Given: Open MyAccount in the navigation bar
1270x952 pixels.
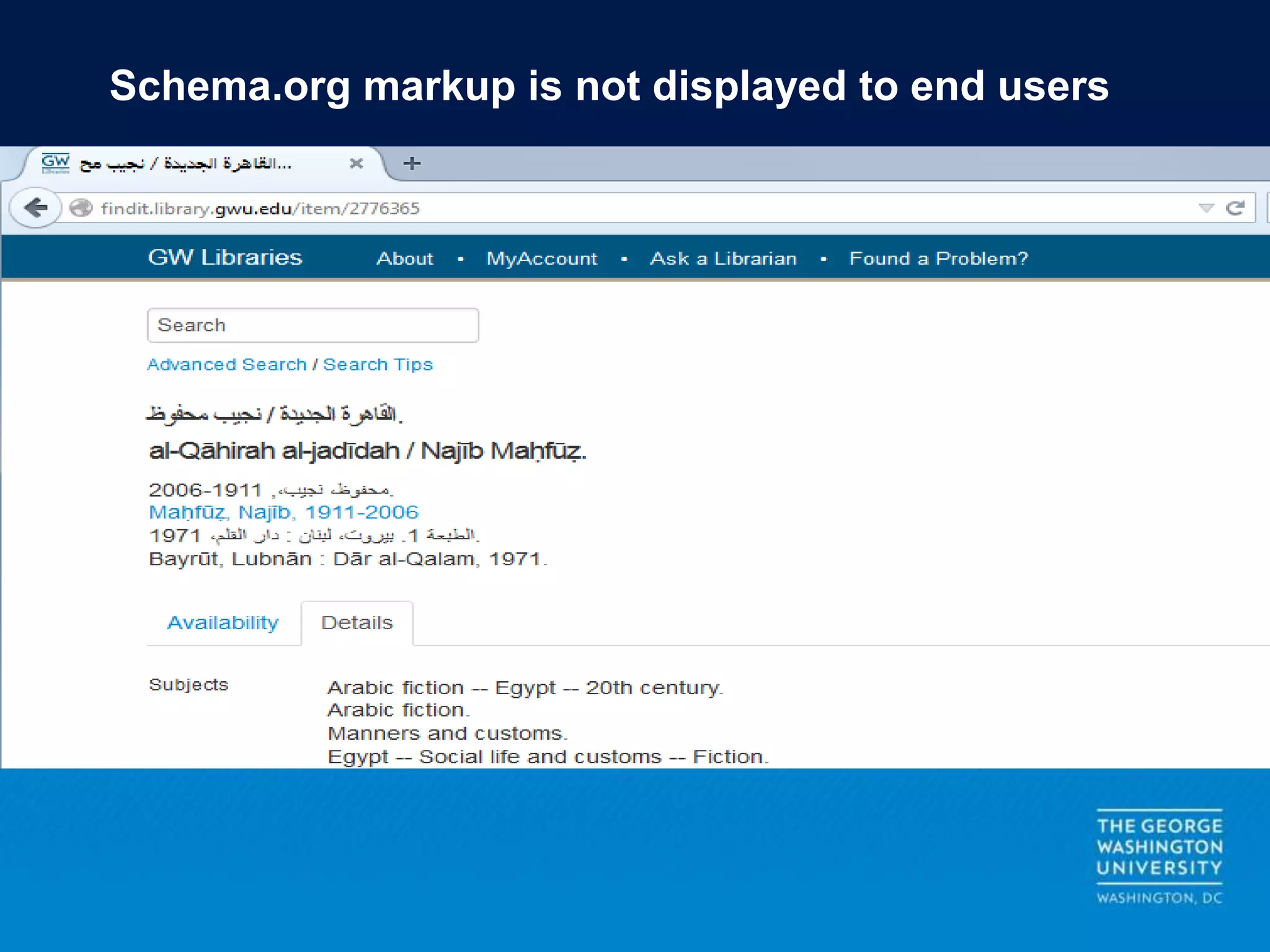Looking at the screenshot, I should [x=541, y=258].
